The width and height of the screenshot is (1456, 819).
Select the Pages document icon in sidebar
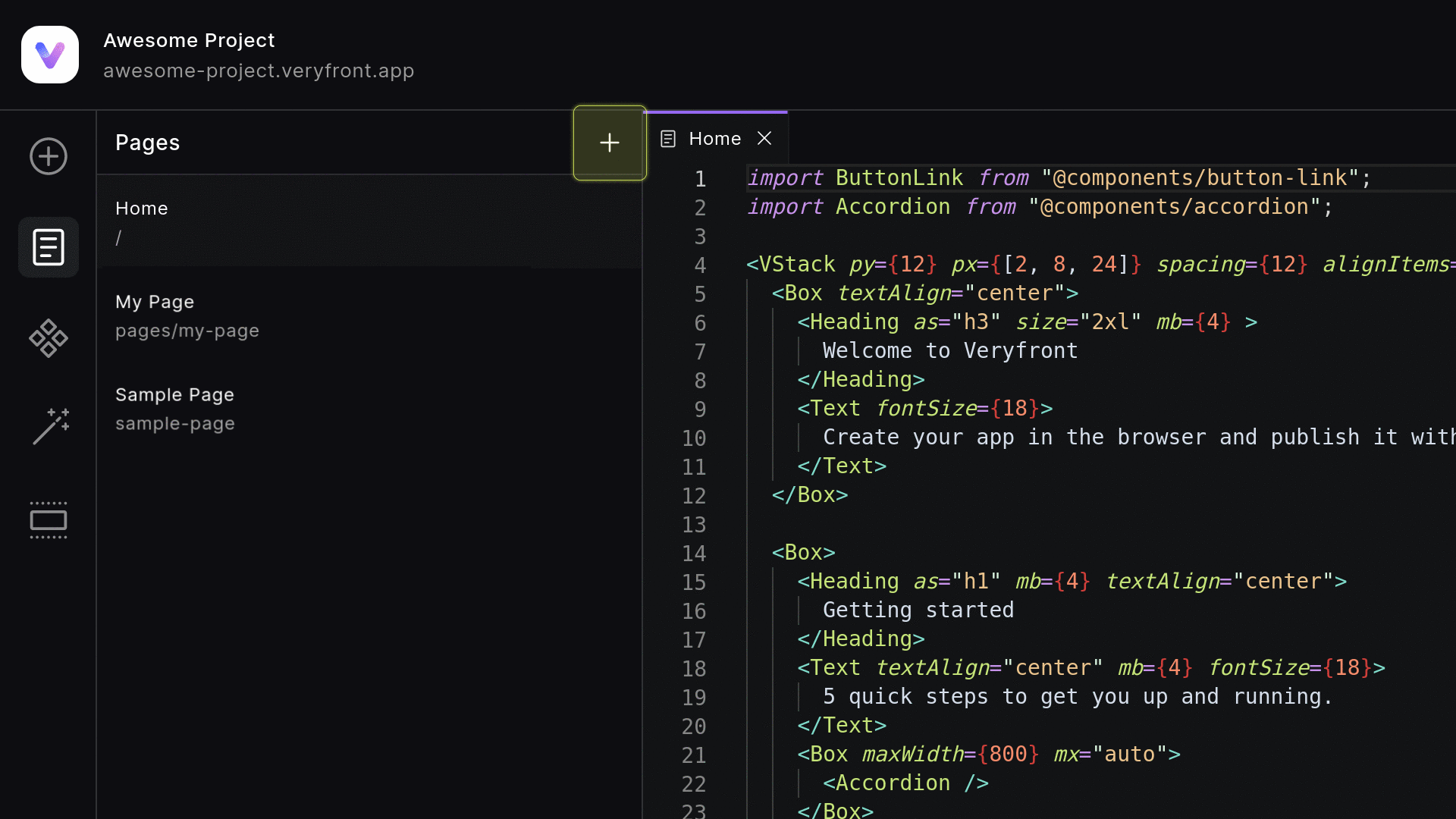(x=49, y=247)
